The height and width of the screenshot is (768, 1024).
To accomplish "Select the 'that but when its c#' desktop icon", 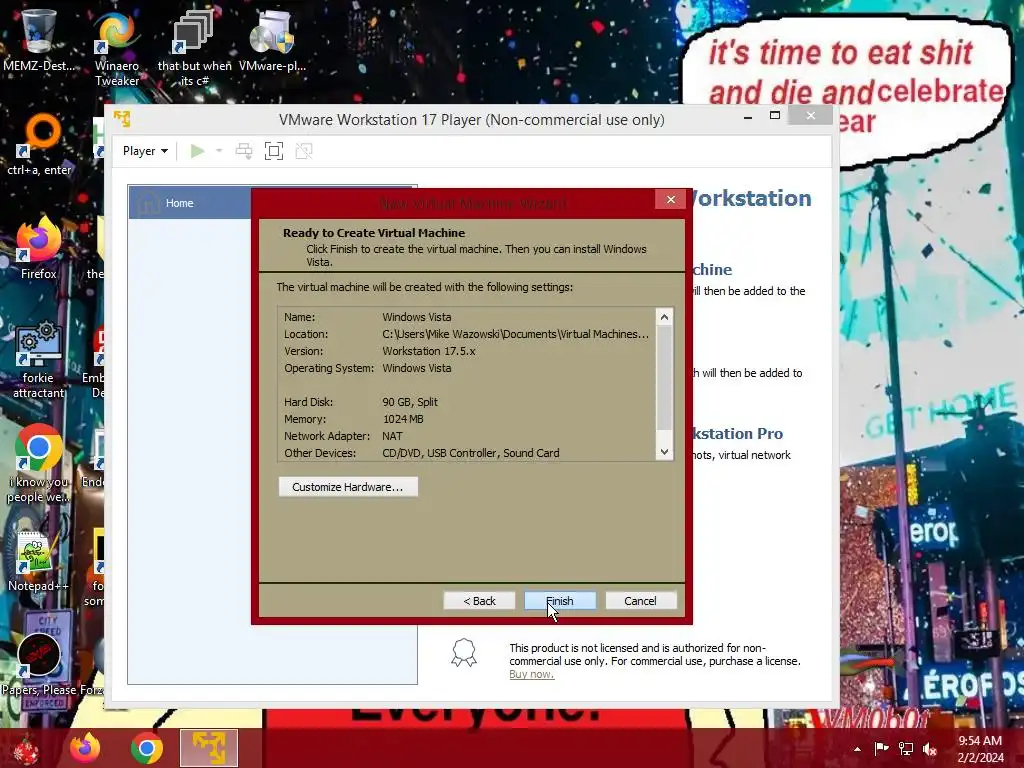I will point(194,49).
